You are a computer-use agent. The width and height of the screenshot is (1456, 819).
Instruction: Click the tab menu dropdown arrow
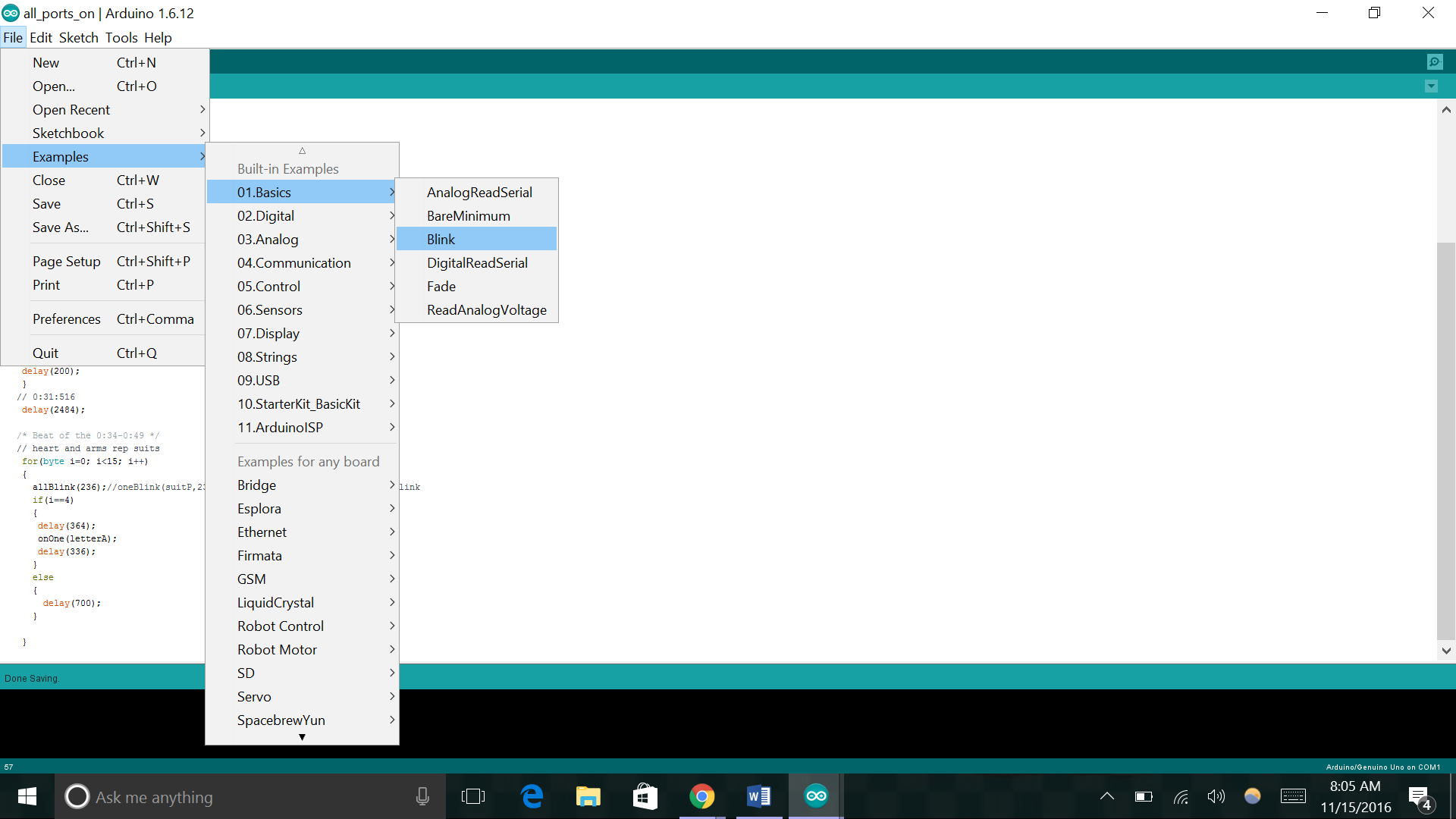coord(1431,86)
